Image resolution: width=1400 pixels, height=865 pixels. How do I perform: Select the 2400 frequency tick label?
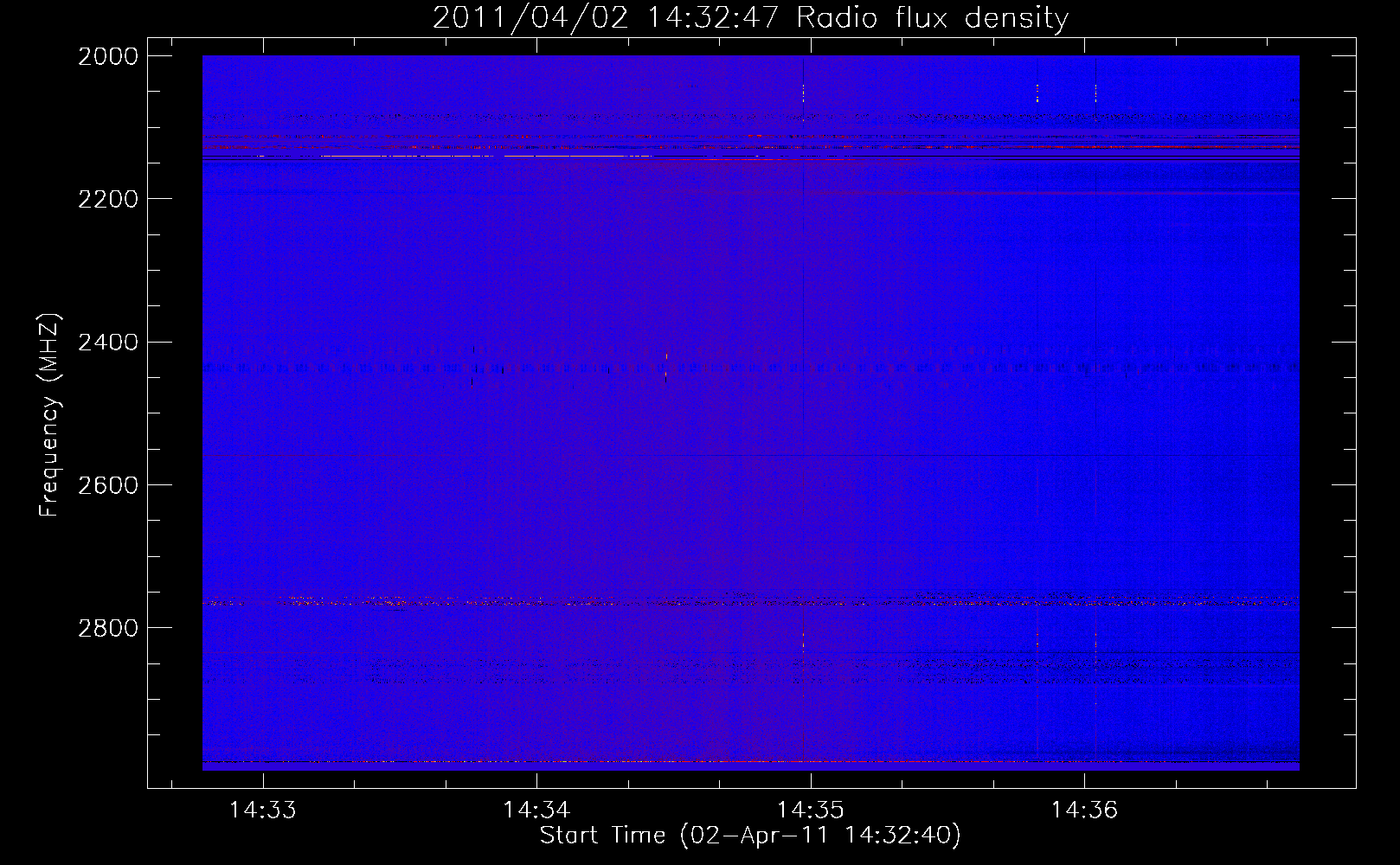[x=108, y=343]
